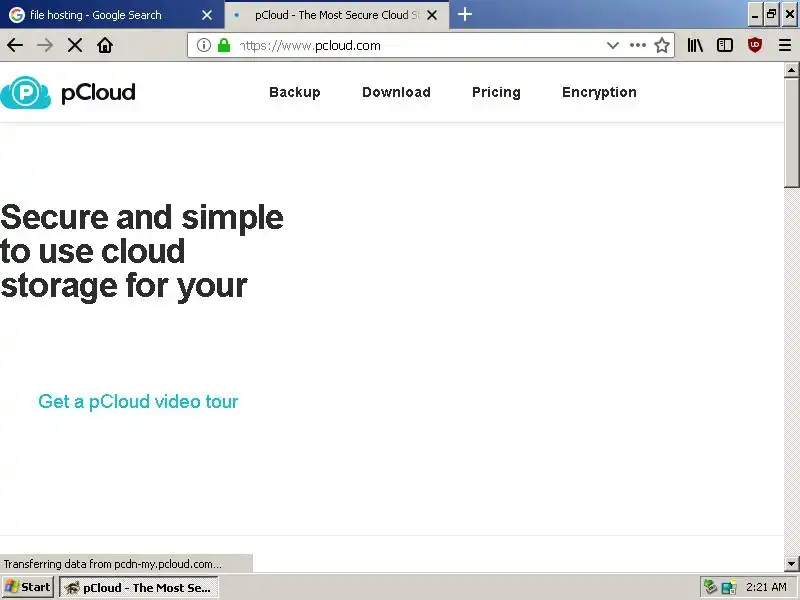The width and height of the screenshot is (800, 600).
Task: Show site information via the info icon
Action: pyautogui.click(x=204, y=45)
